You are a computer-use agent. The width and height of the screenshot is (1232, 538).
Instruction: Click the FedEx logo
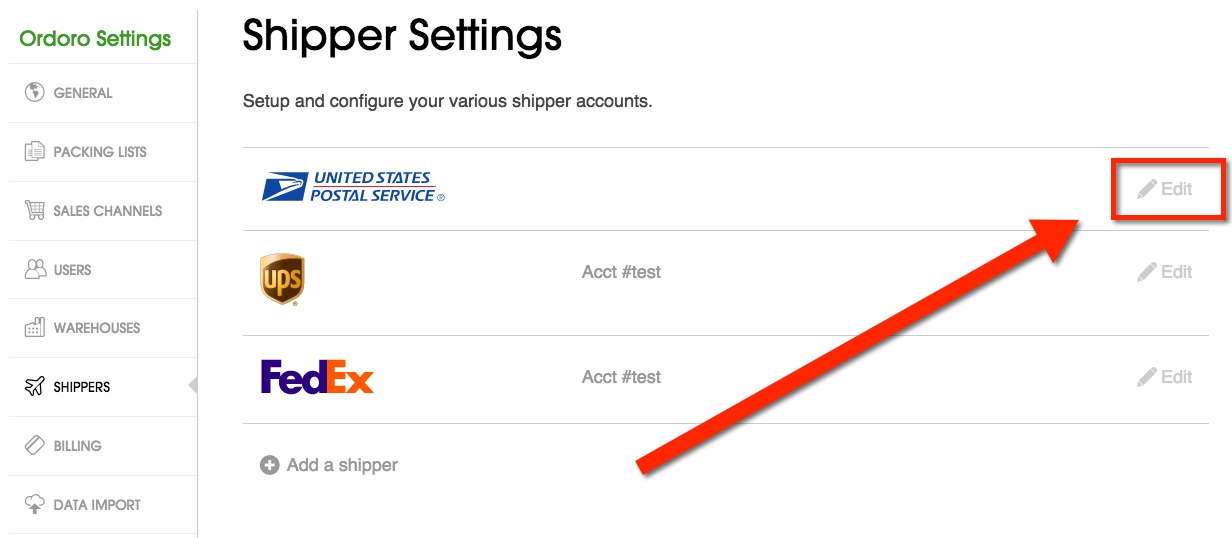click(317, 377)
